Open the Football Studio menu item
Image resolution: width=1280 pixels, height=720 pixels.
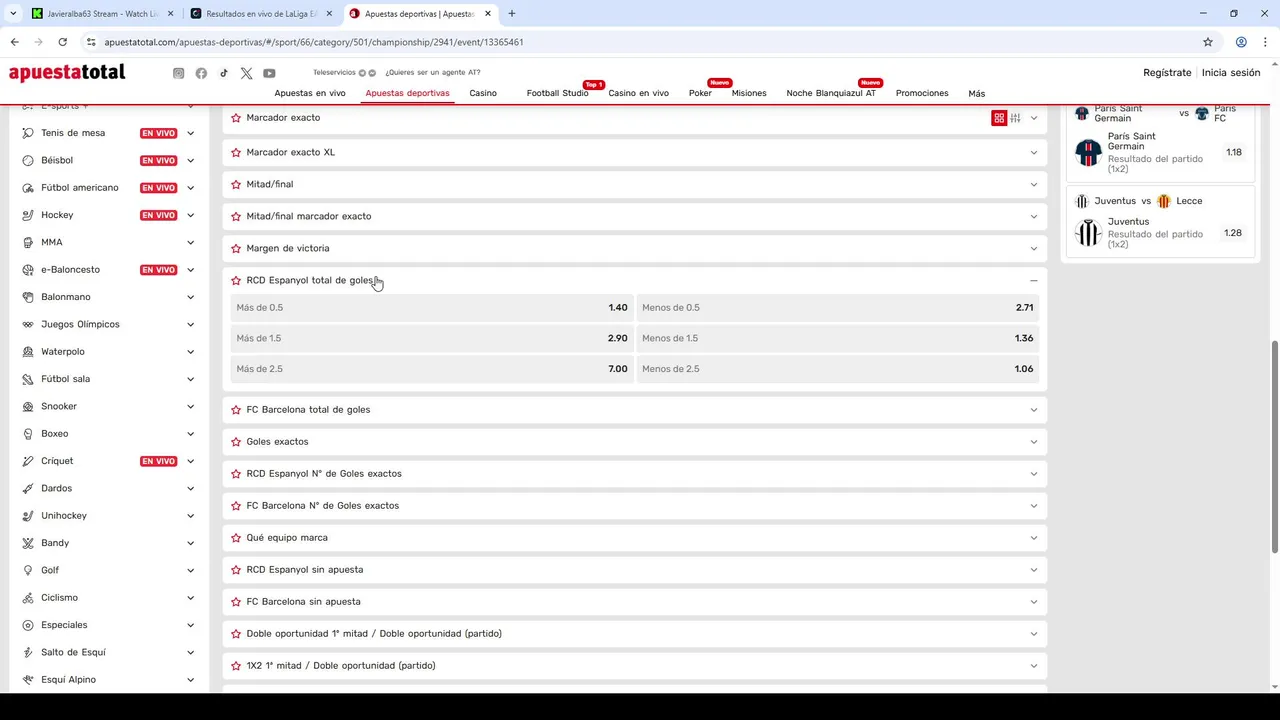557,93
